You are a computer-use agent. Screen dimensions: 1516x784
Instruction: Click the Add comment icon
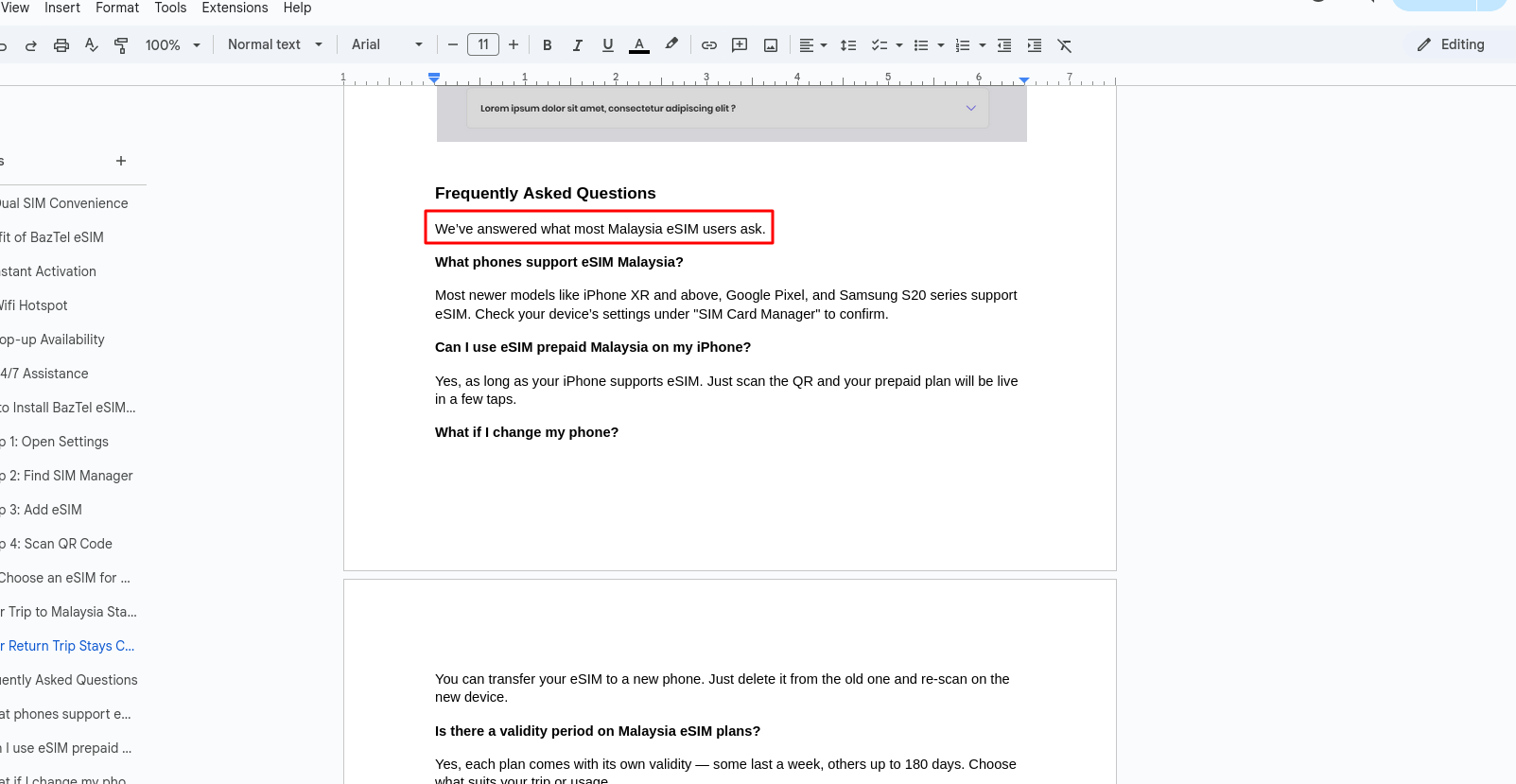coord(740,45)
